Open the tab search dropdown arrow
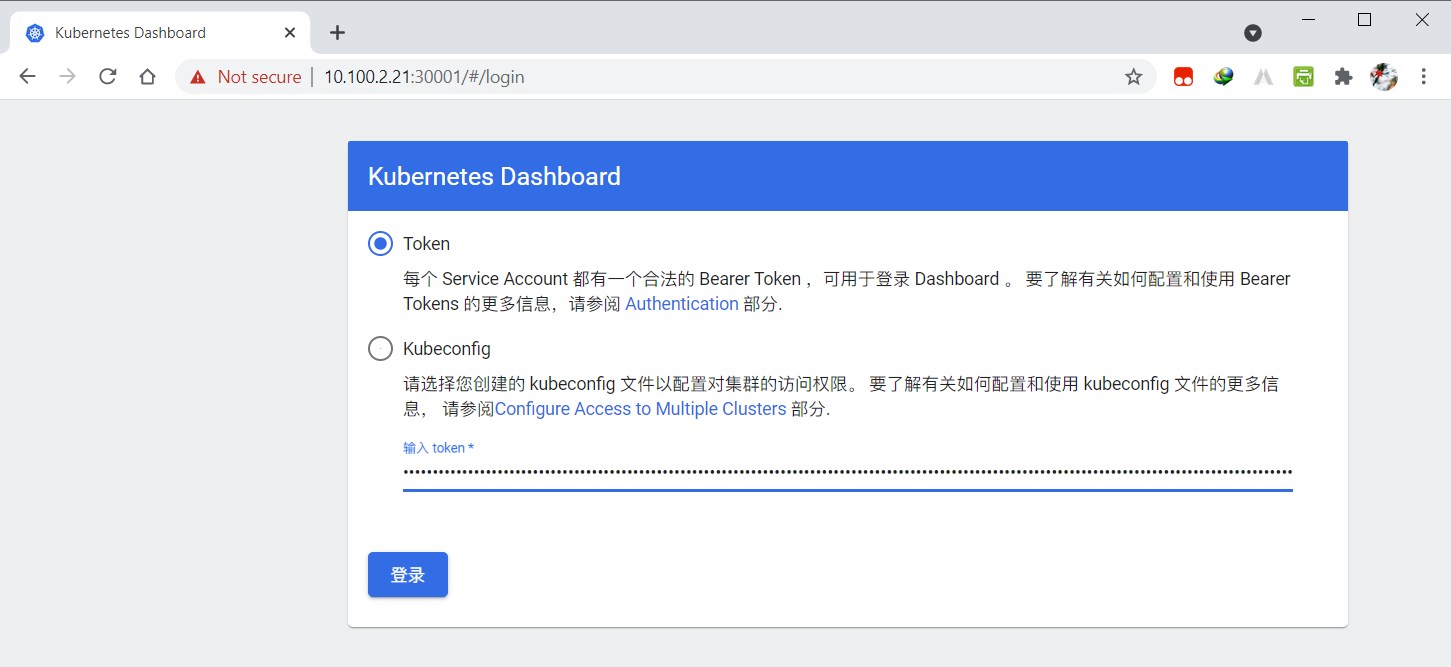1451x667 pixels. [x=1252, y=33]
